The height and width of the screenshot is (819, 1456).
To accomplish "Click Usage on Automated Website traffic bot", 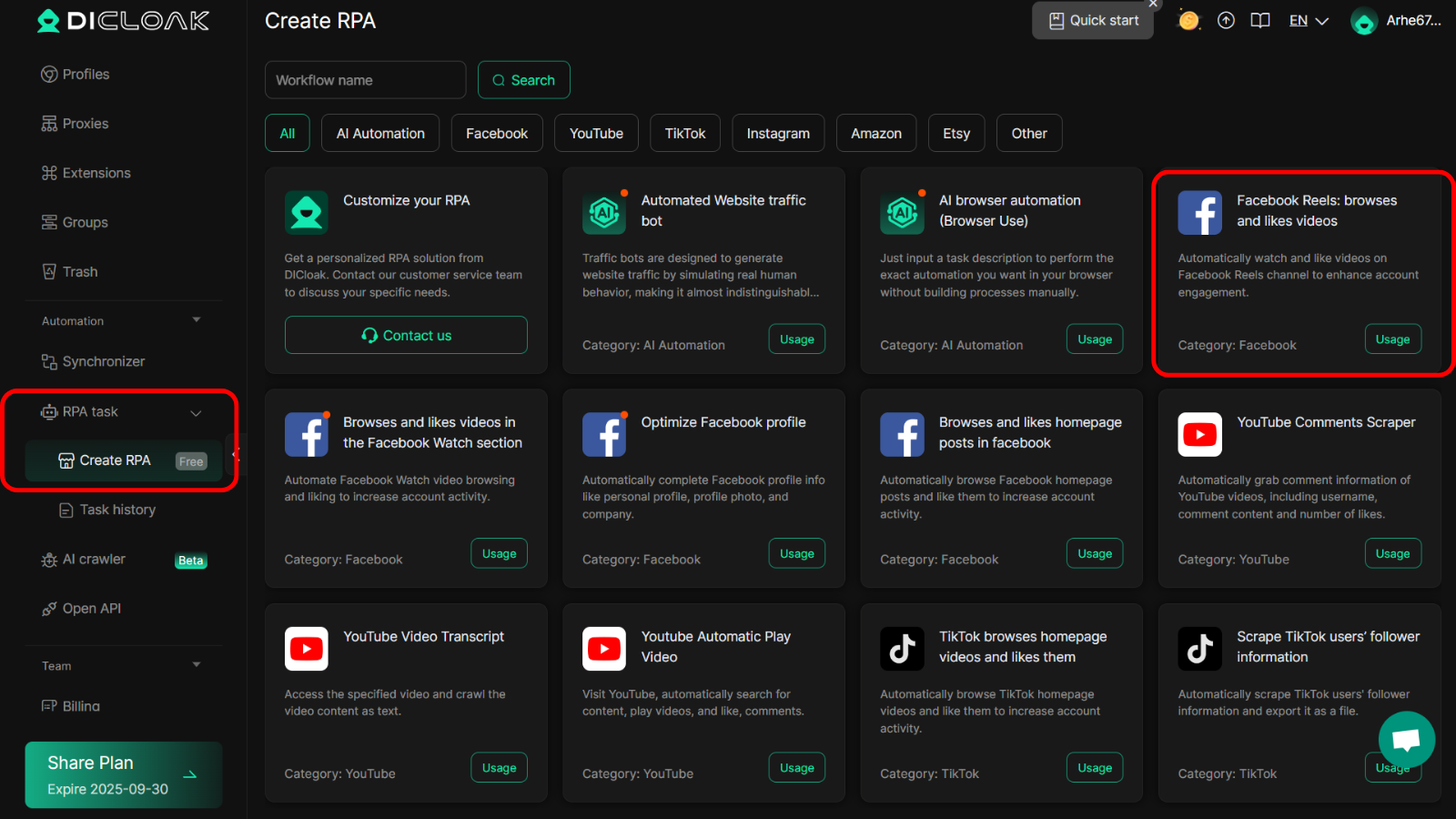I will 797,339.
